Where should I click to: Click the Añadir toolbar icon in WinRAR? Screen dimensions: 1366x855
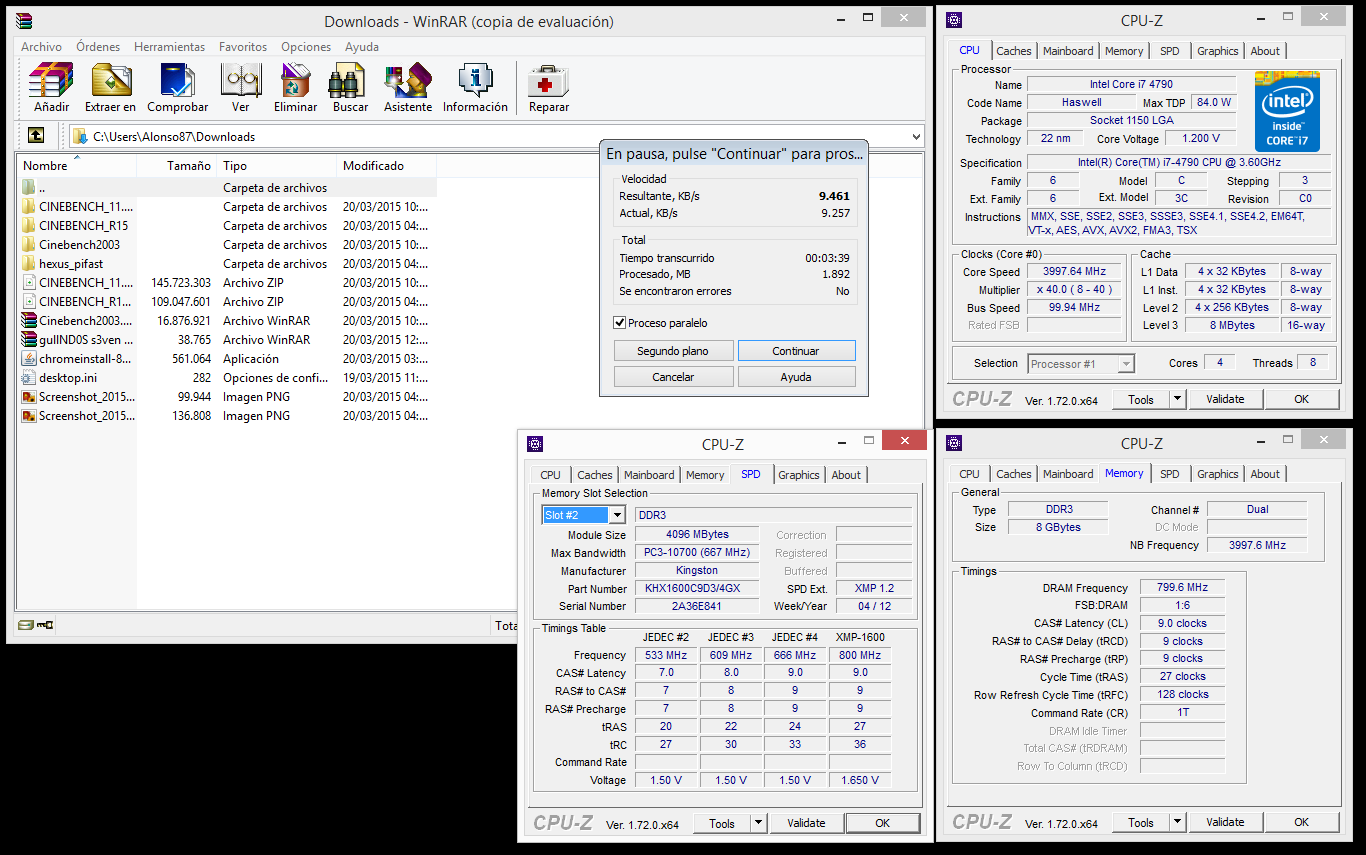coord(51,81)
